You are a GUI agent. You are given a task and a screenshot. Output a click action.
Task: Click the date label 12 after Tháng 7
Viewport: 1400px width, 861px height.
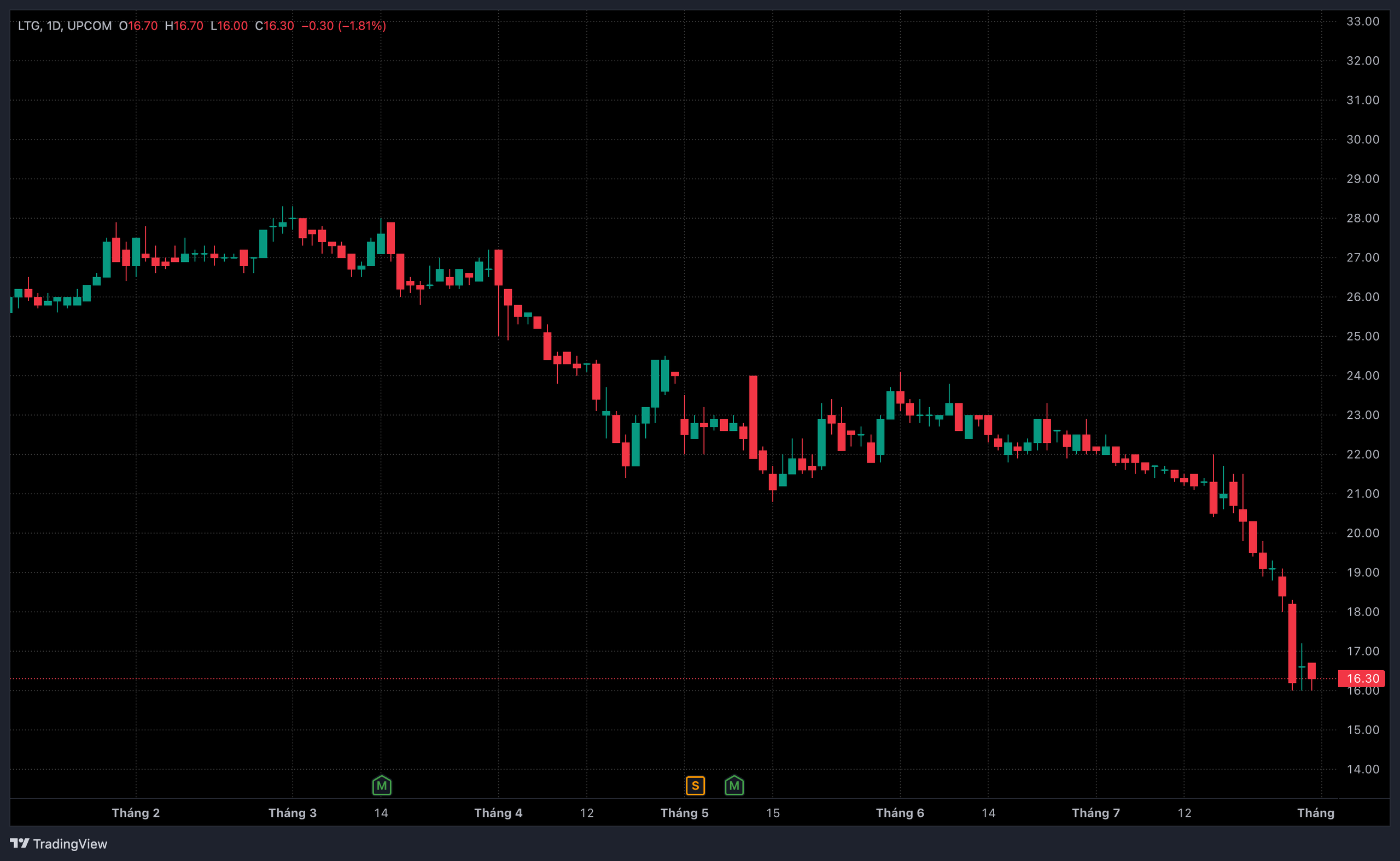(1184, 812)
